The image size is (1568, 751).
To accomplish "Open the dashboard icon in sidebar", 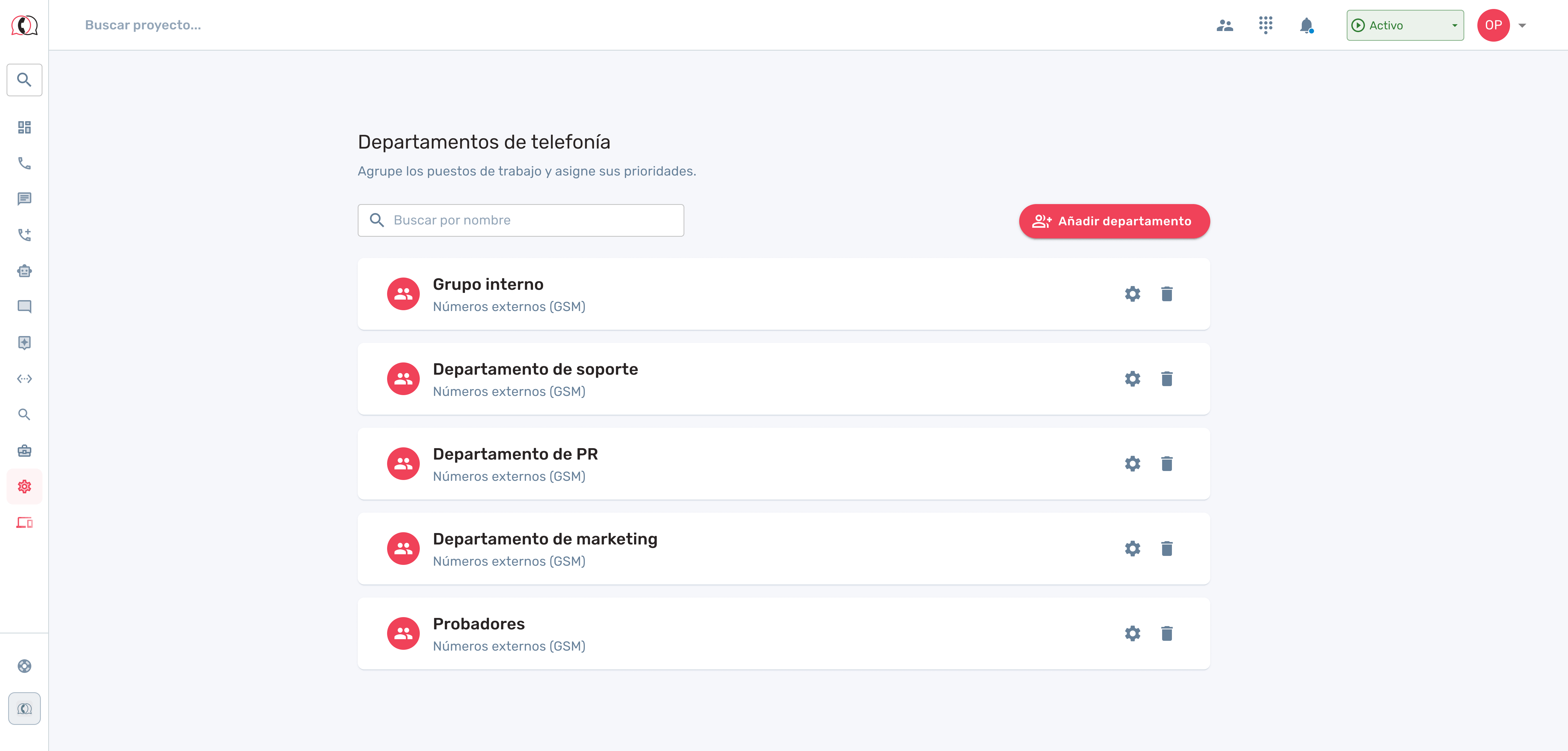I will tap(24, 127).
